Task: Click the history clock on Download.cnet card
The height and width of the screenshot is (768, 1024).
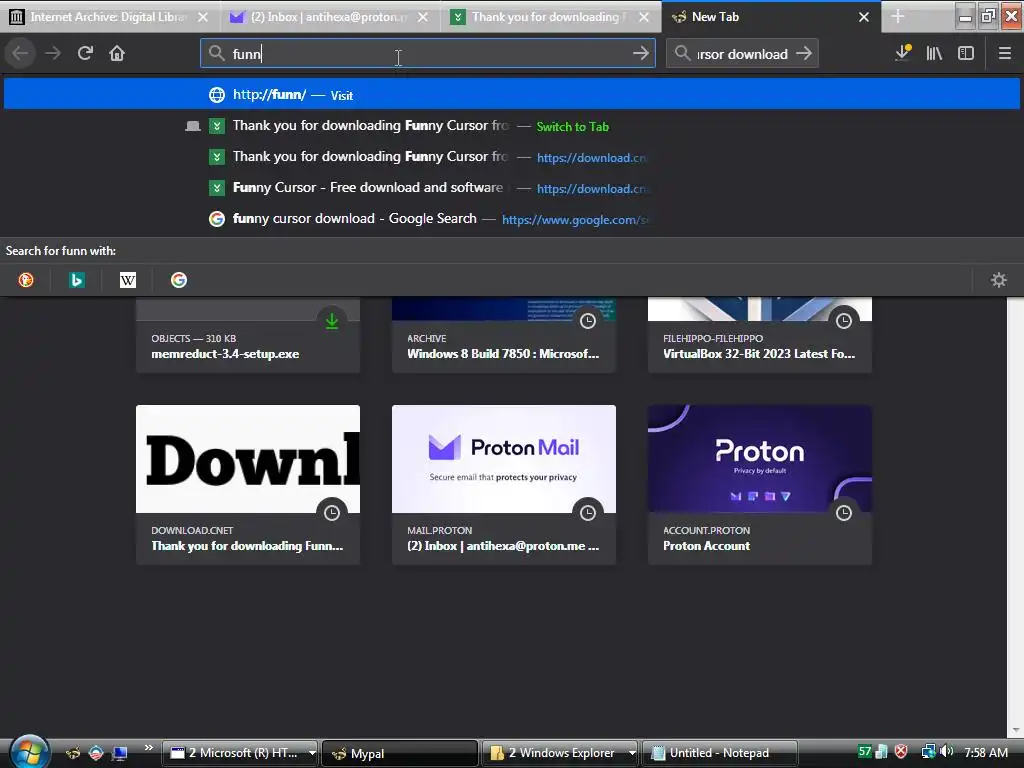Action: click(332, 513)
